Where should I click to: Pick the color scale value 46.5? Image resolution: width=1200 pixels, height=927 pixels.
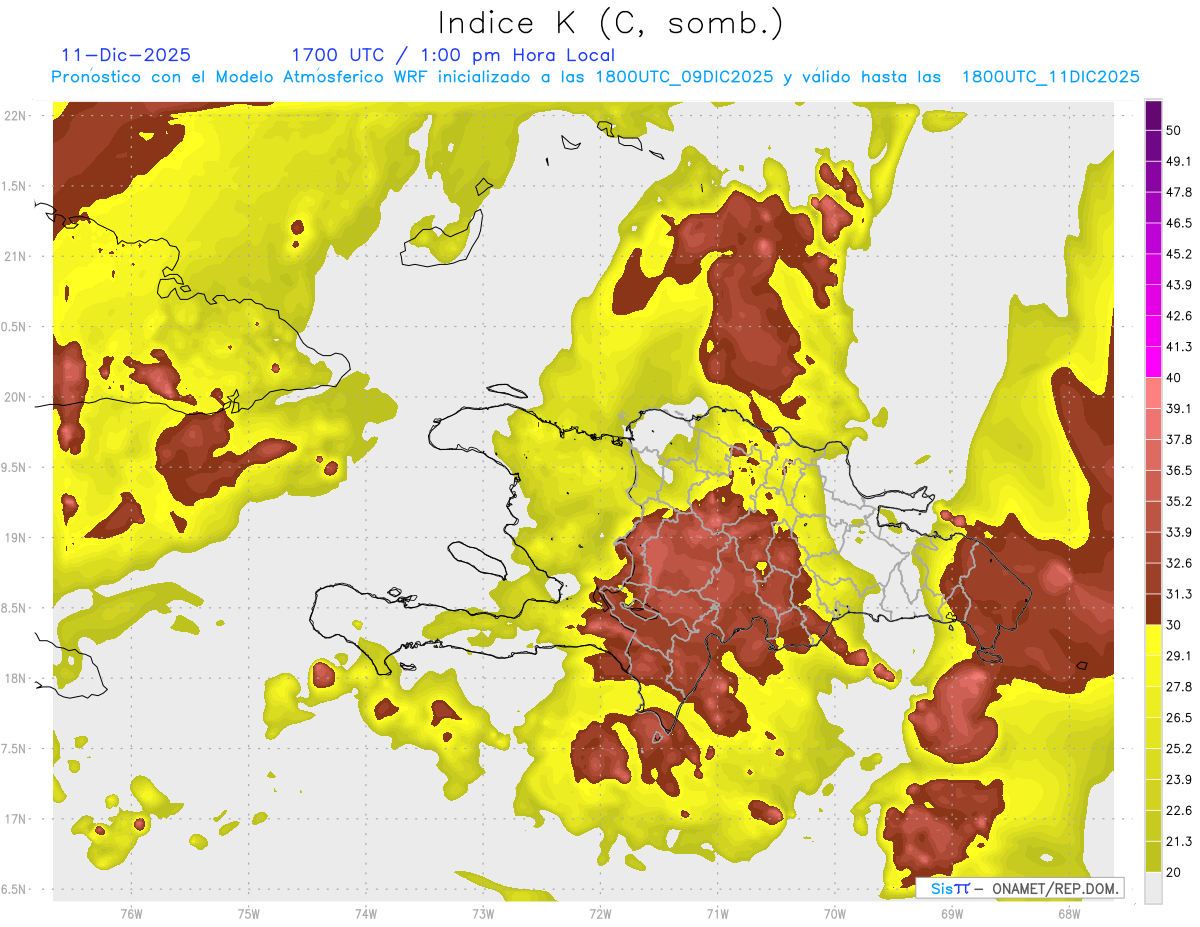1179,223
